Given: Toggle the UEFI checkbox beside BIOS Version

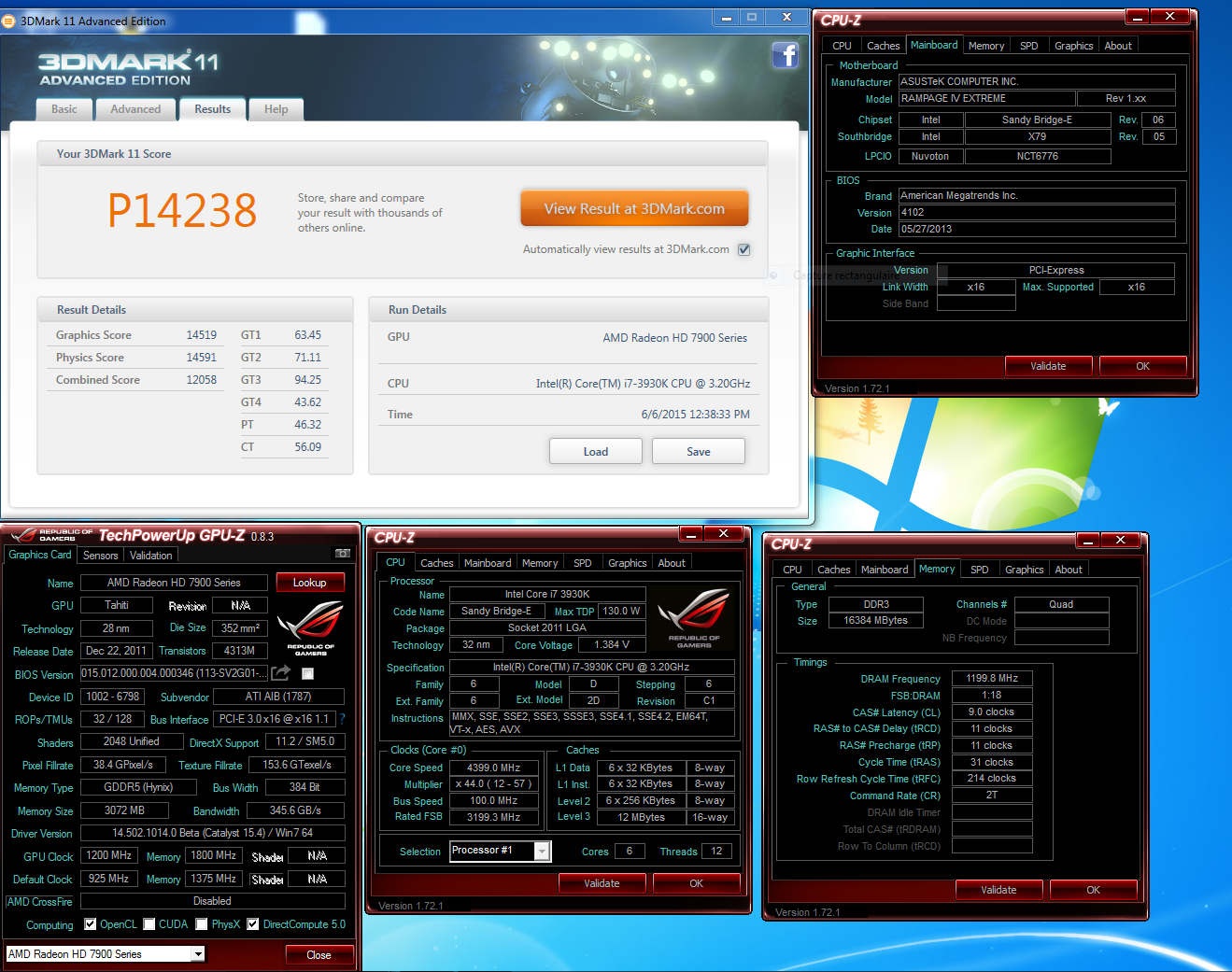Looking at the screenshot, I should pyautogui.click(x=307, y=673).
